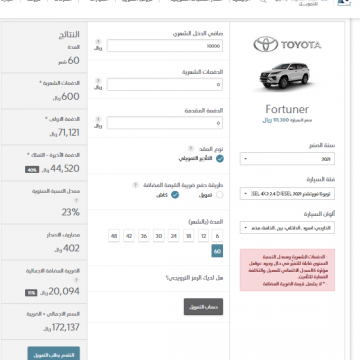
Task: Click the '23%' annual rate result
Action: (70, 212)
